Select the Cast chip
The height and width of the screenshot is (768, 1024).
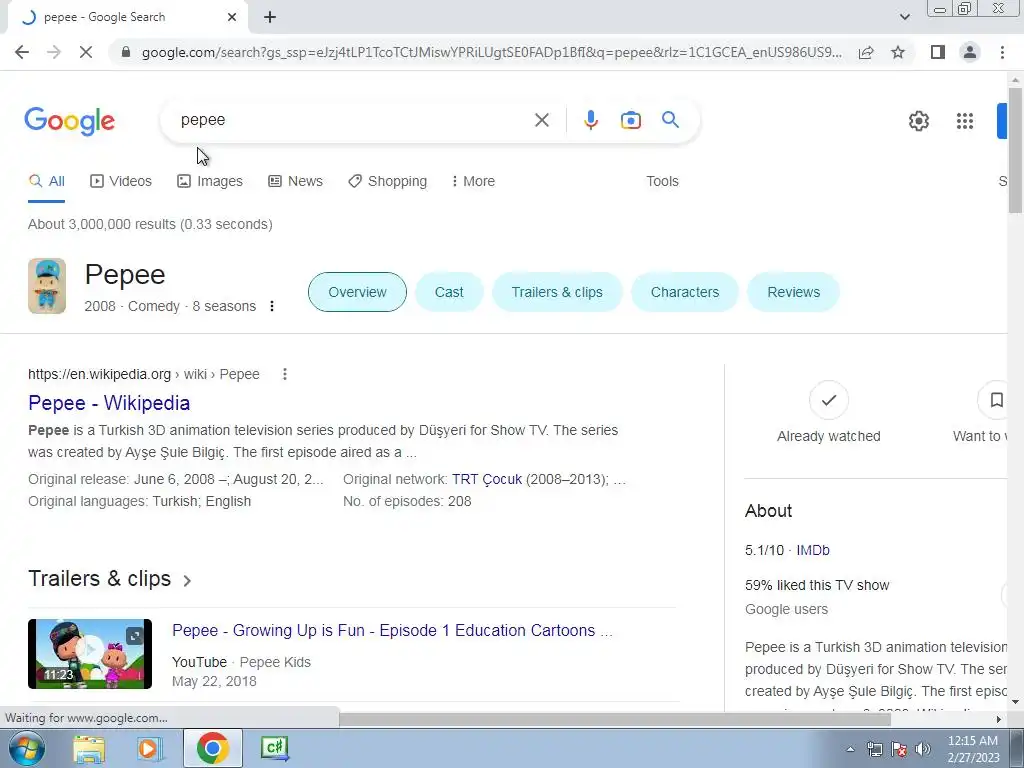[449, 292]
